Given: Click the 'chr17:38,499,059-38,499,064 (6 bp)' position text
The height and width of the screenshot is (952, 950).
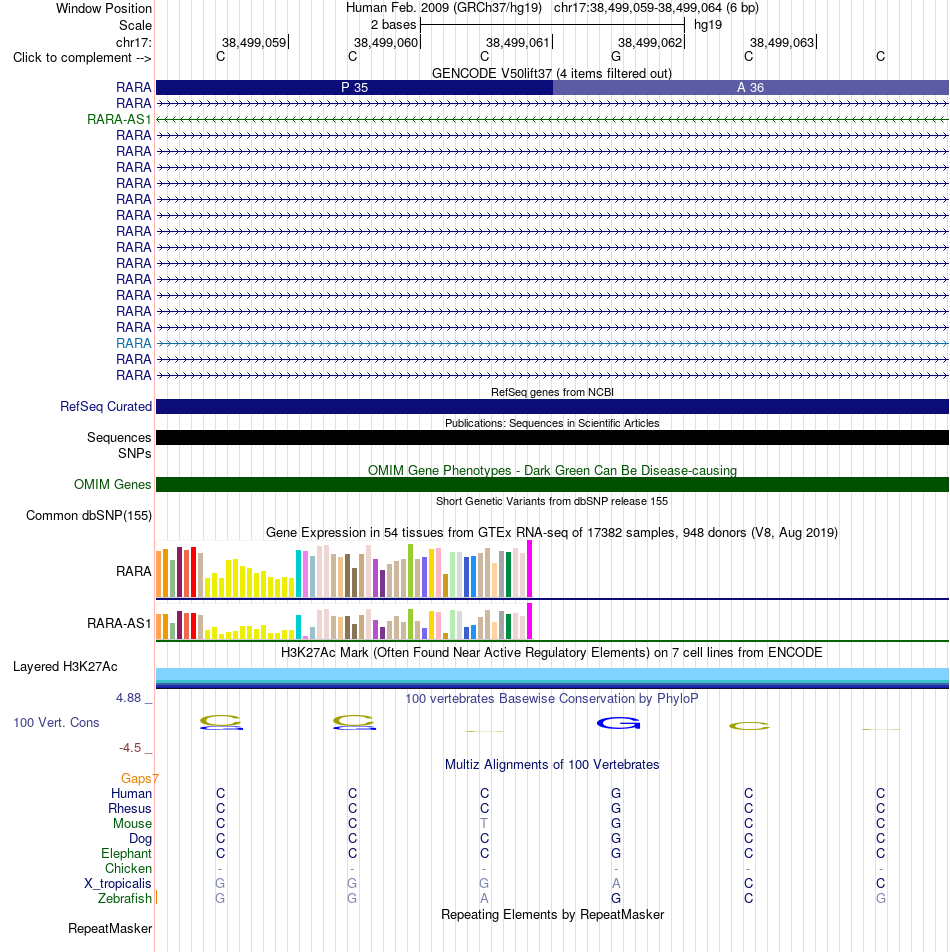Looking at the screenshot, I should 656,8.
